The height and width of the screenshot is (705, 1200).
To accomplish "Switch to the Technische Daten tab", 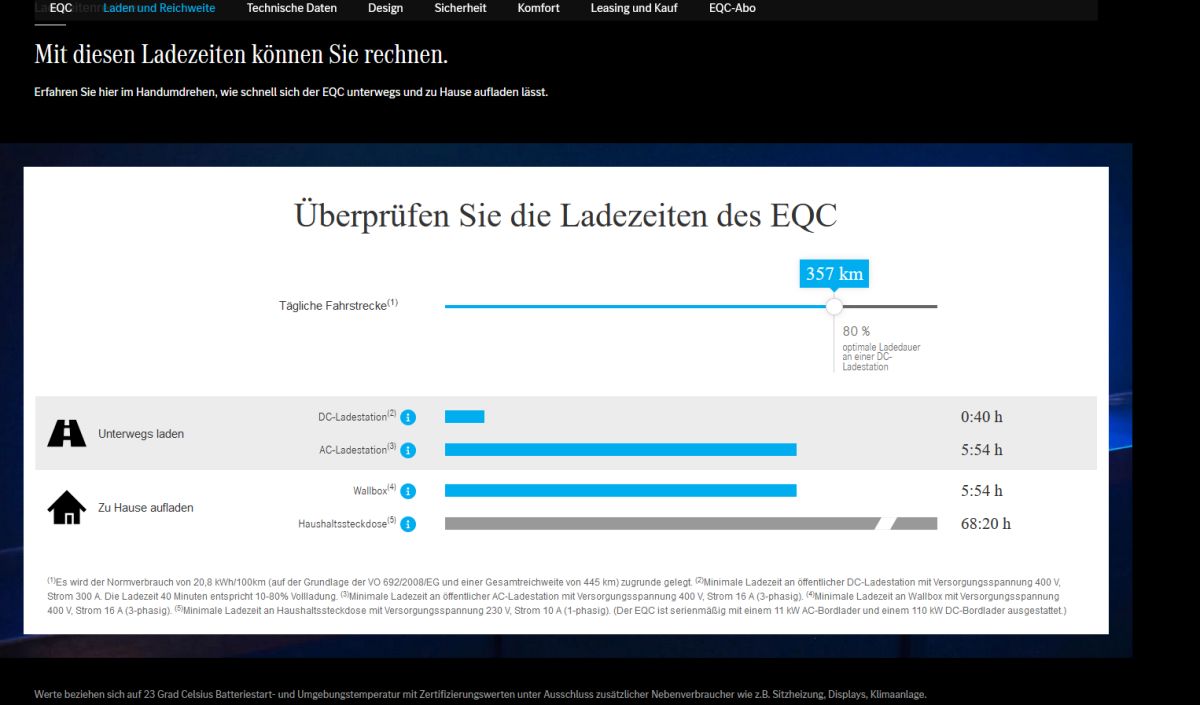I will point(291,8).
